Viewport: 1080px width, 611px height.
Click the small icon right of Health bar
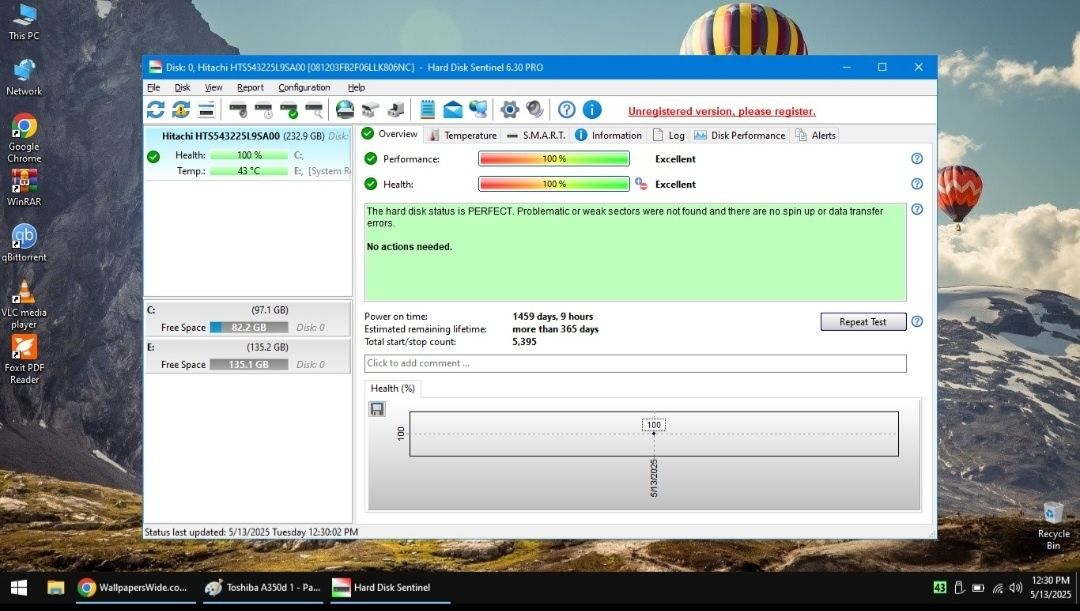click(x=641, y=184)
